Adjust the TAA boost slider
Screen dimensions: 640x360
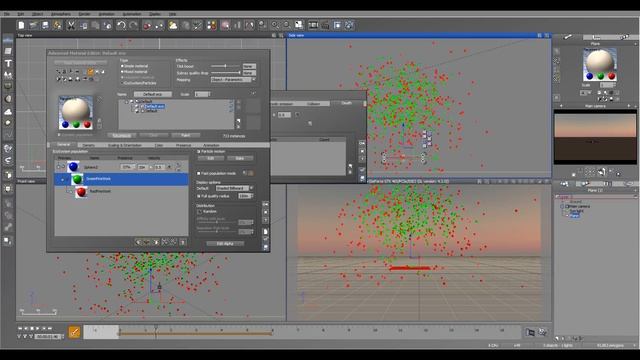pos(225,66)
